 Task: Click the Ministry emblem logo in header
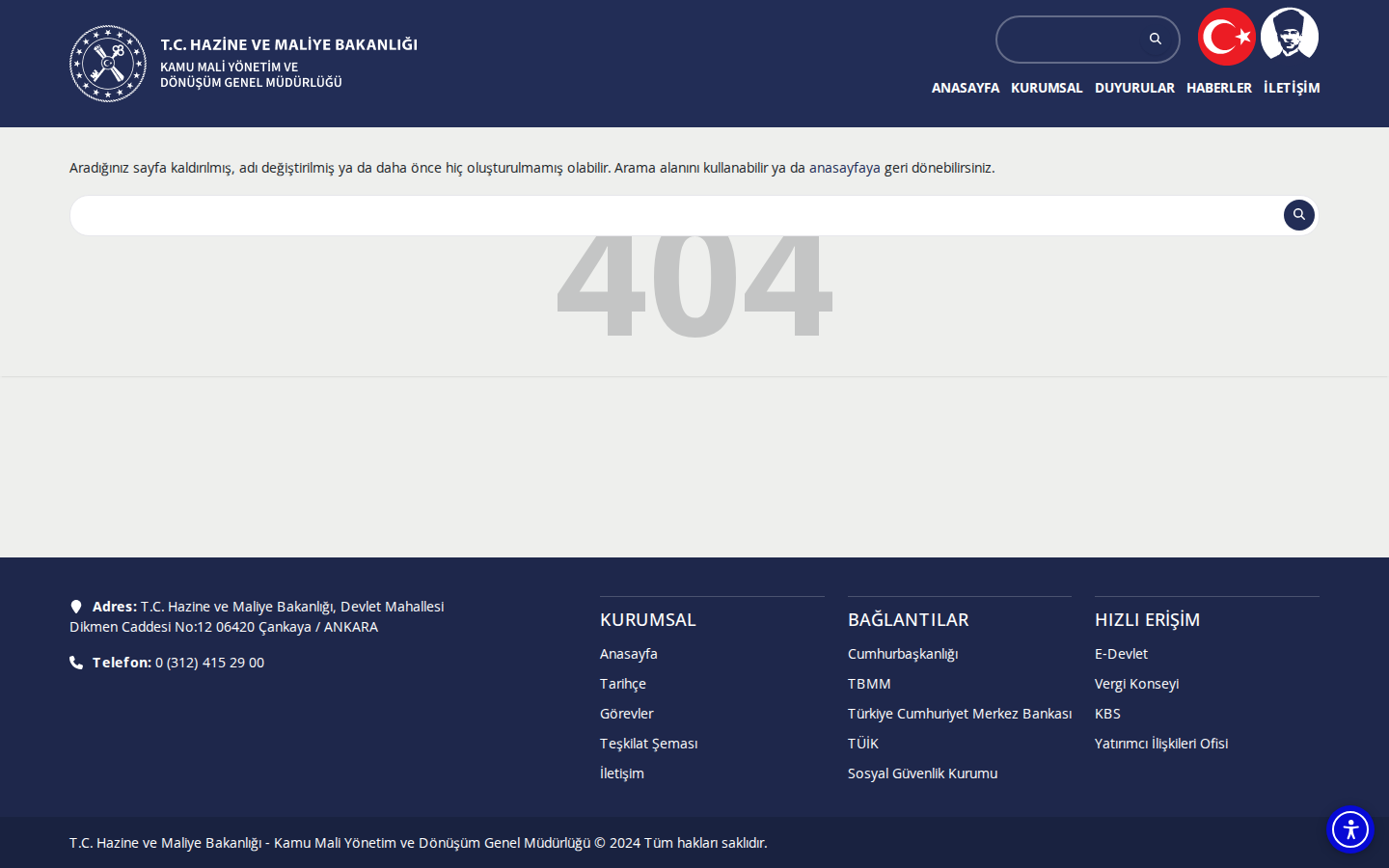(x=108, y=64)
